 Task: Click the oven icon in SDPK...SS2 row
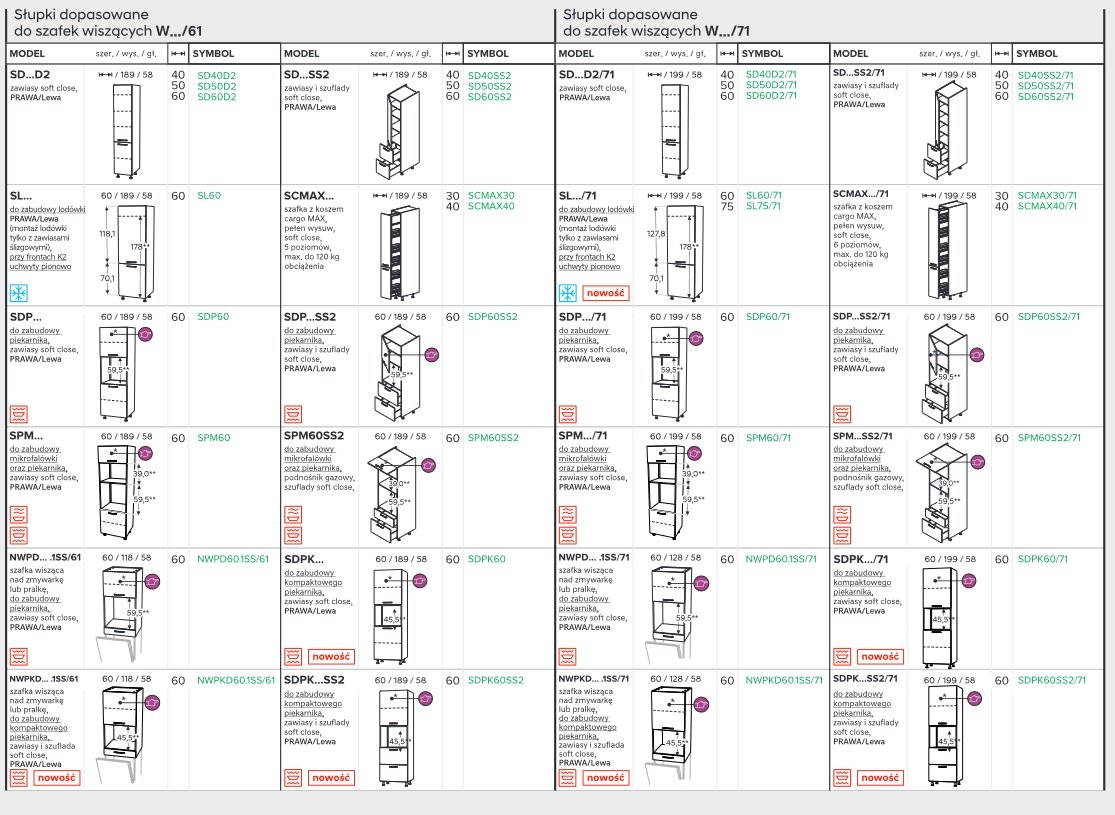[293, 777]
